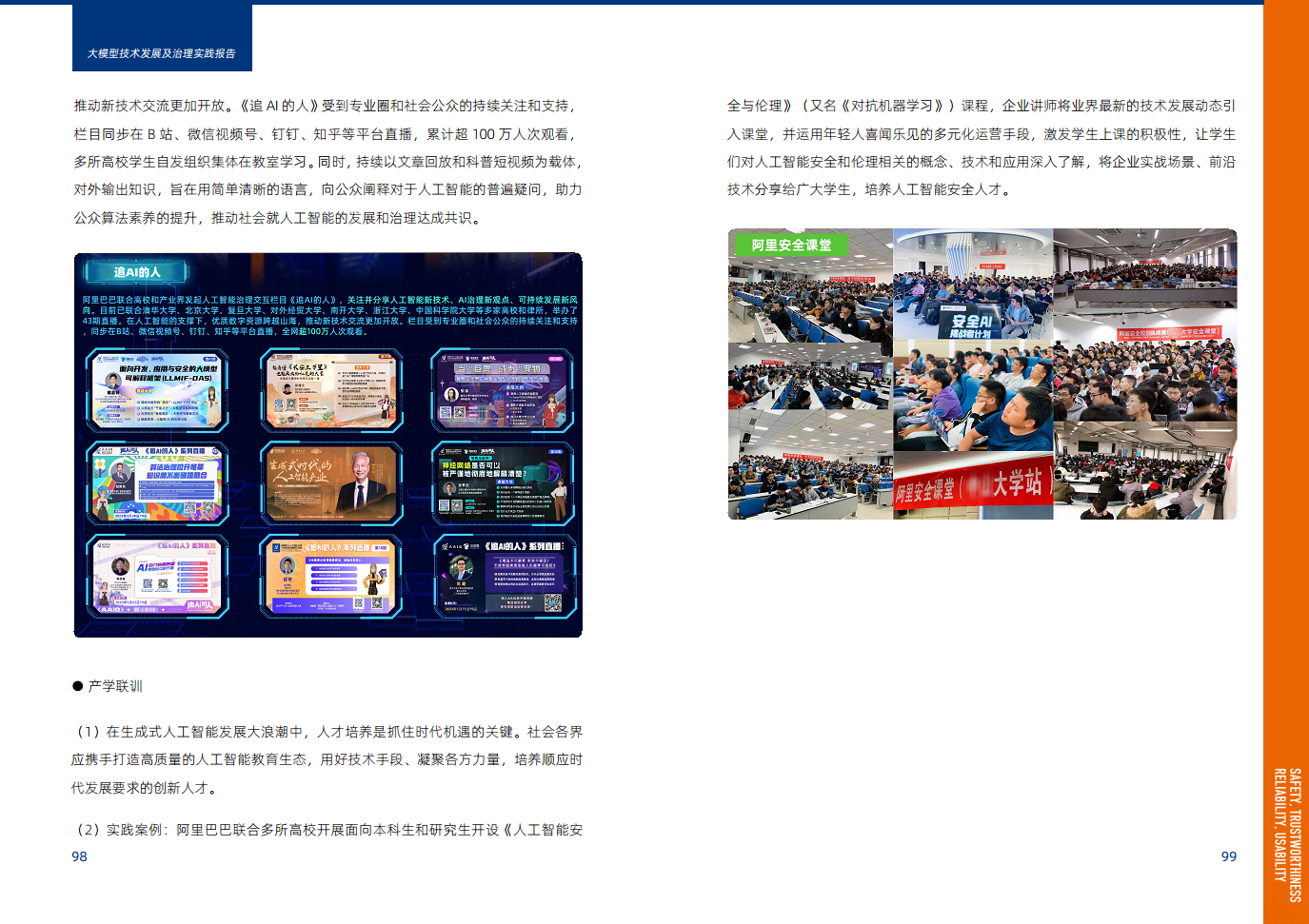The image size is (1309, 924).
Task: Click the text "技术分享给广大学生，培养人工智能安全人才。"
Action: (x=871, y=189)
